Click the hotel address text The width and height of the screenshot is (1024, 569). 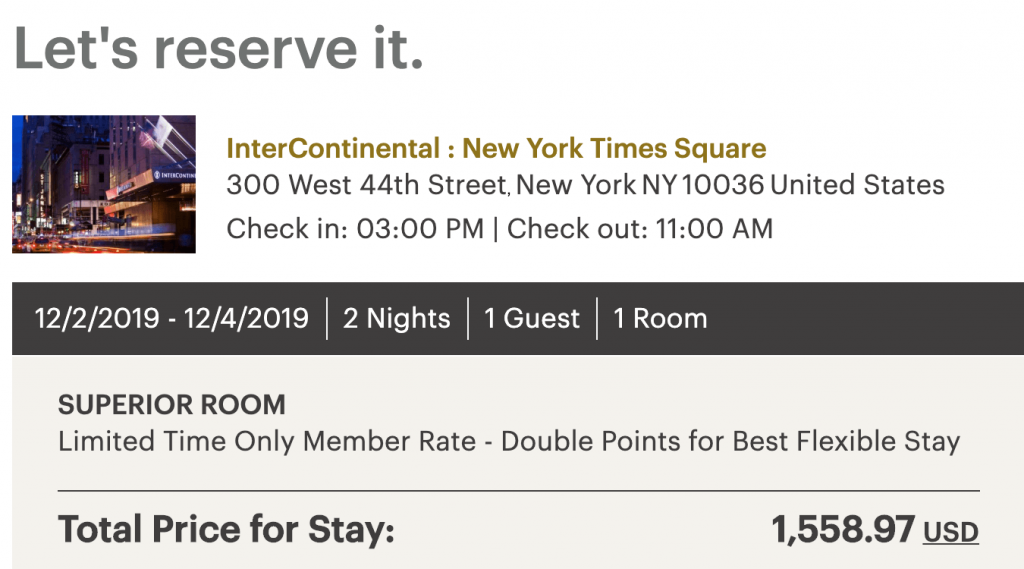[585, 185]
